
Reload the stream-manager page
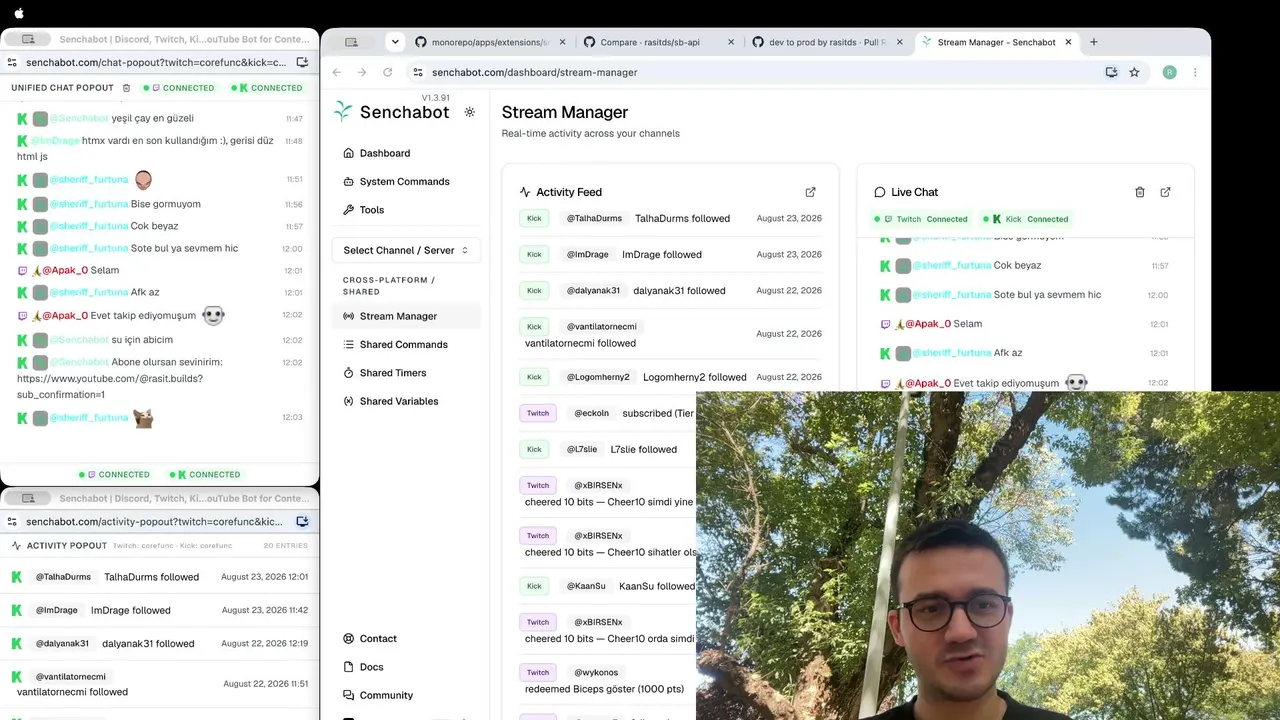[x=388, y=72]
